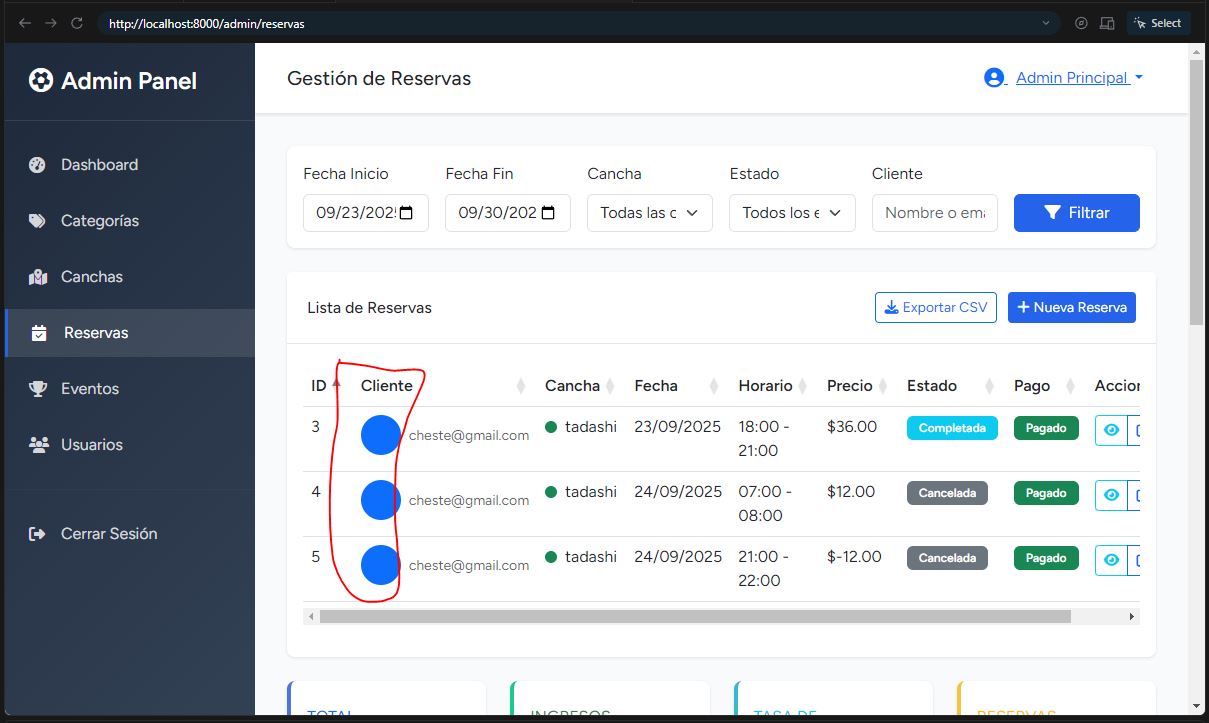Click Pagado badge in reservation 3

[x=1046, y=428]
